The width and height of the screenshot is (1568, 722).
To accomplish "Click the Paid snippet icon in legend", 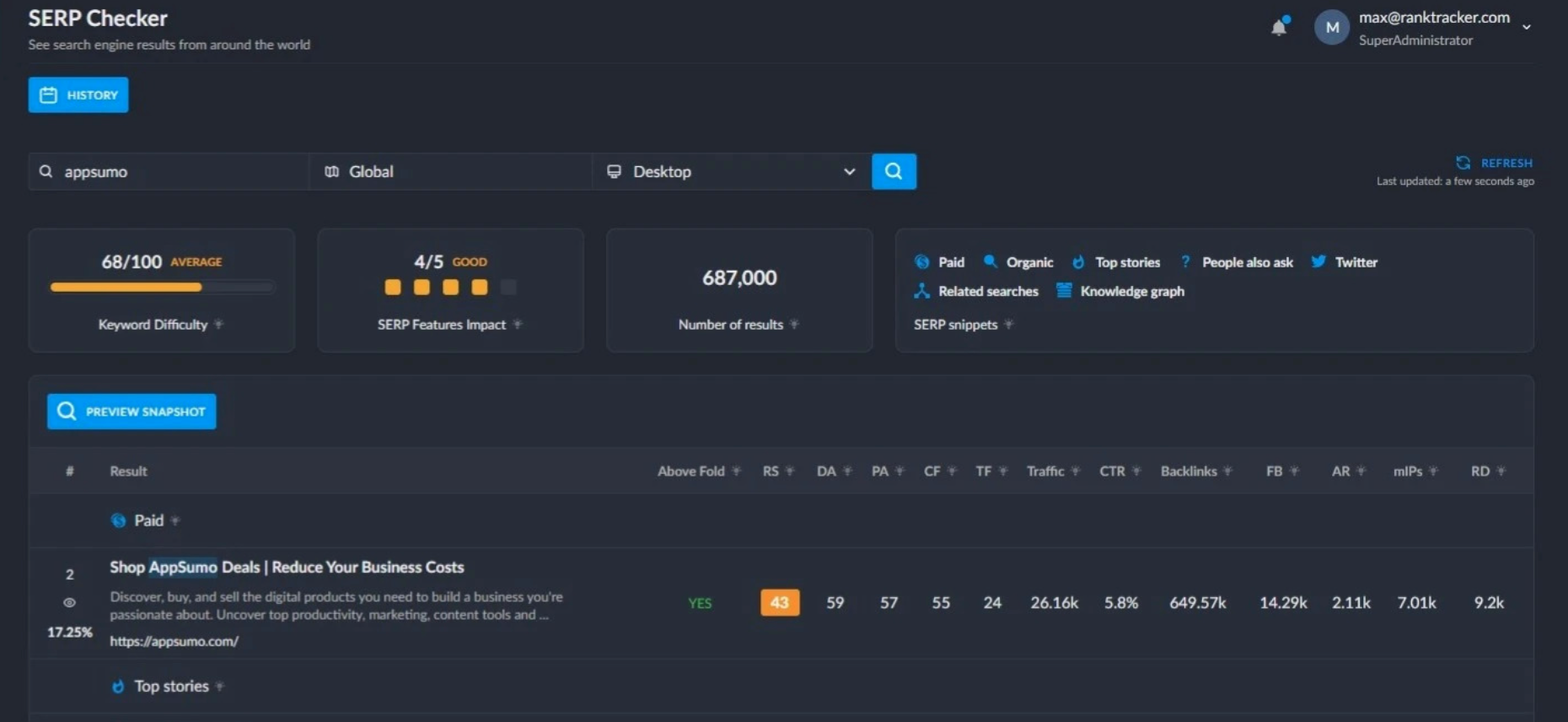I will click(x=922, y=262).
